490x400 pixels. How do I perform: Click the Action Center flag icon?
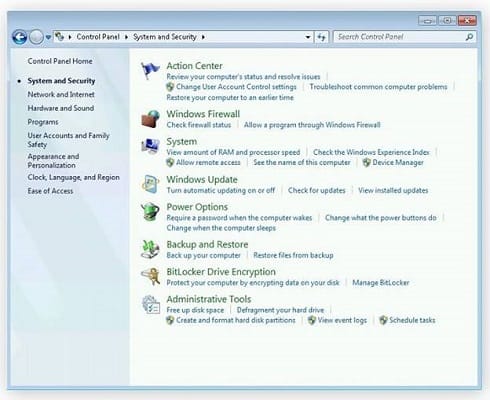coord(150,70)
